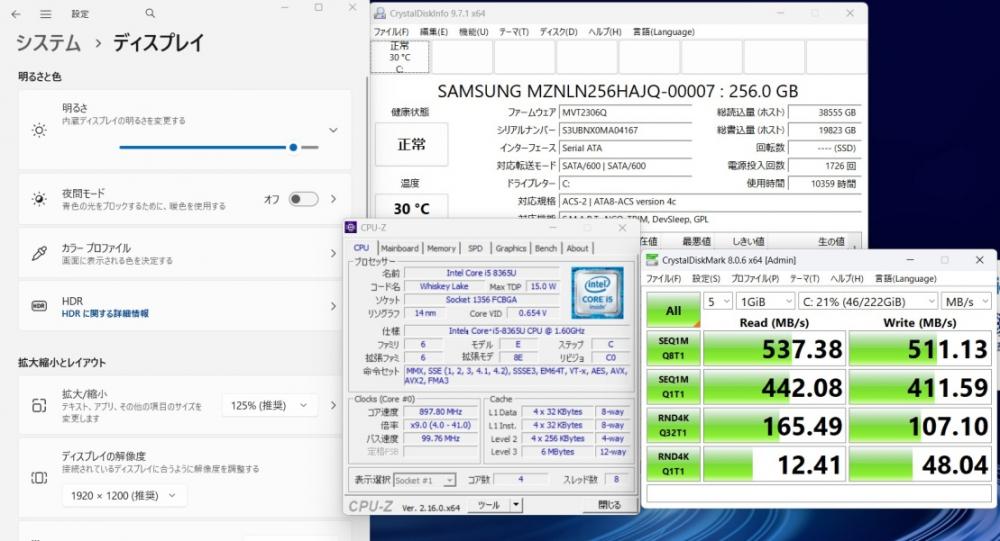Image resolution: width=1000 pixels, height=541 pixels.
Task: Expand the brightness section chevron
Action: (333, 130)
